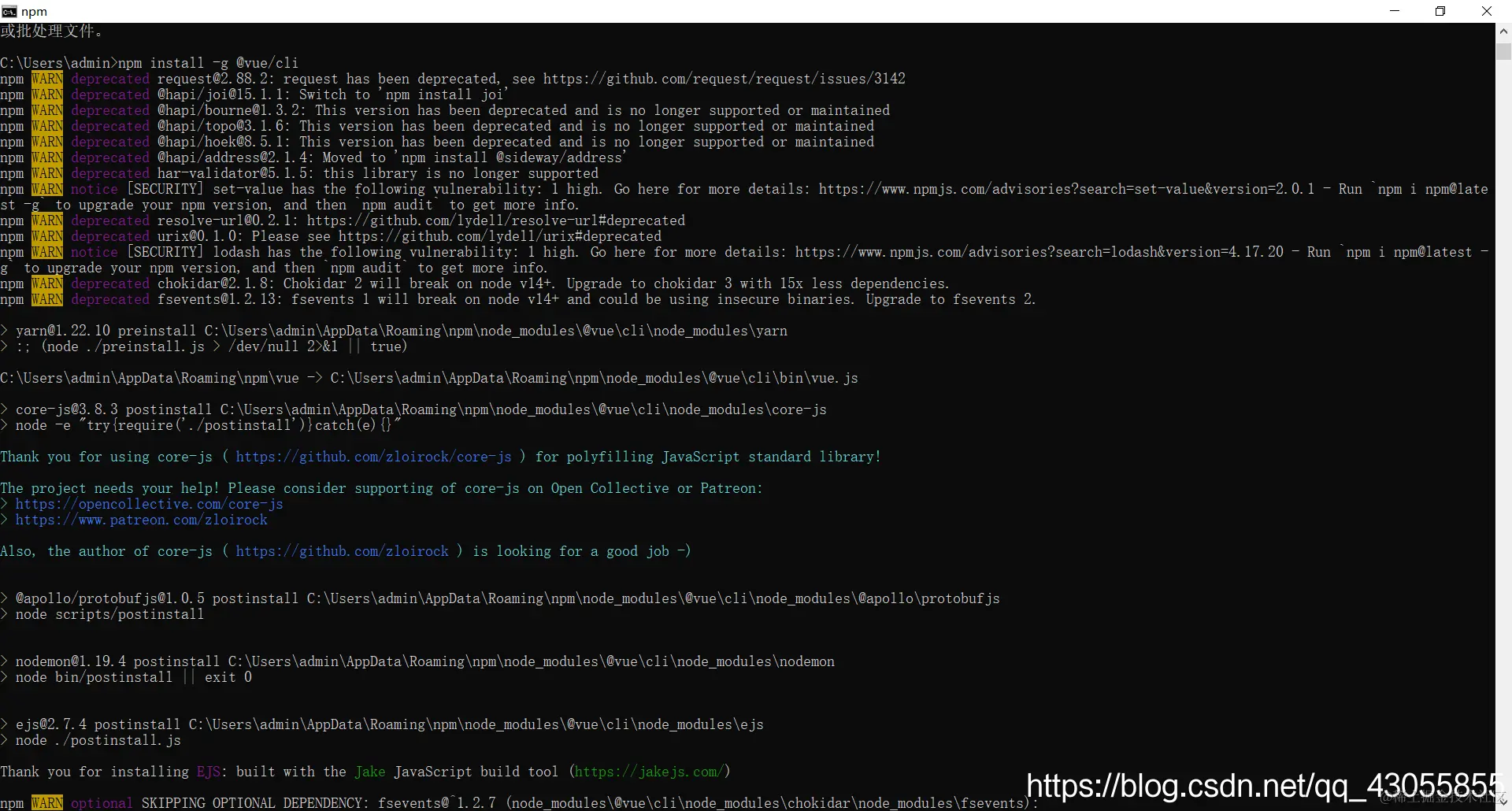Open the jakejs.com link
The height and width of the screenshot is (811, 1512).
coord(649,772)
